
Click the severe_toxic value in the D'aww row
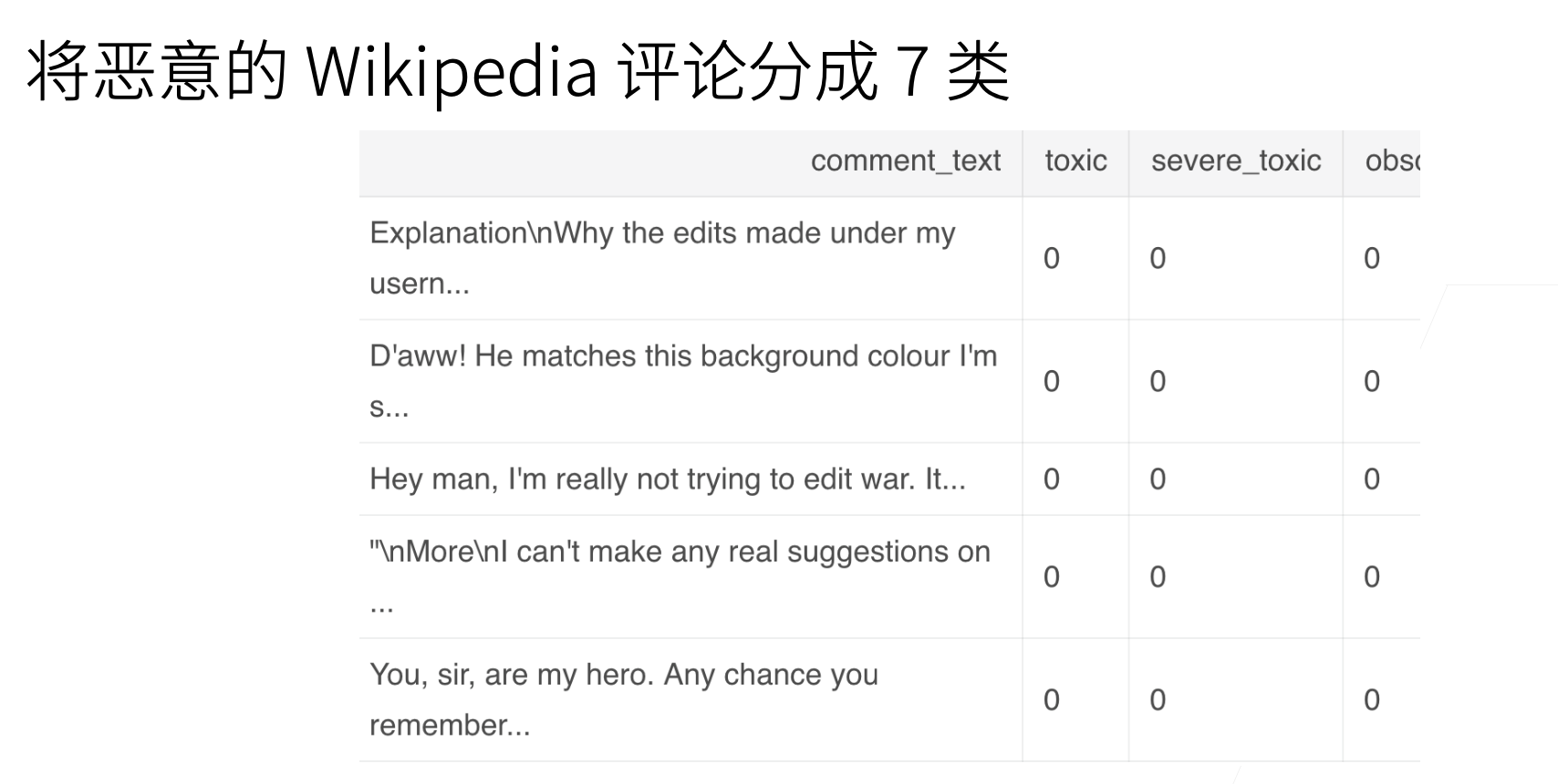tap(1158, 381)
